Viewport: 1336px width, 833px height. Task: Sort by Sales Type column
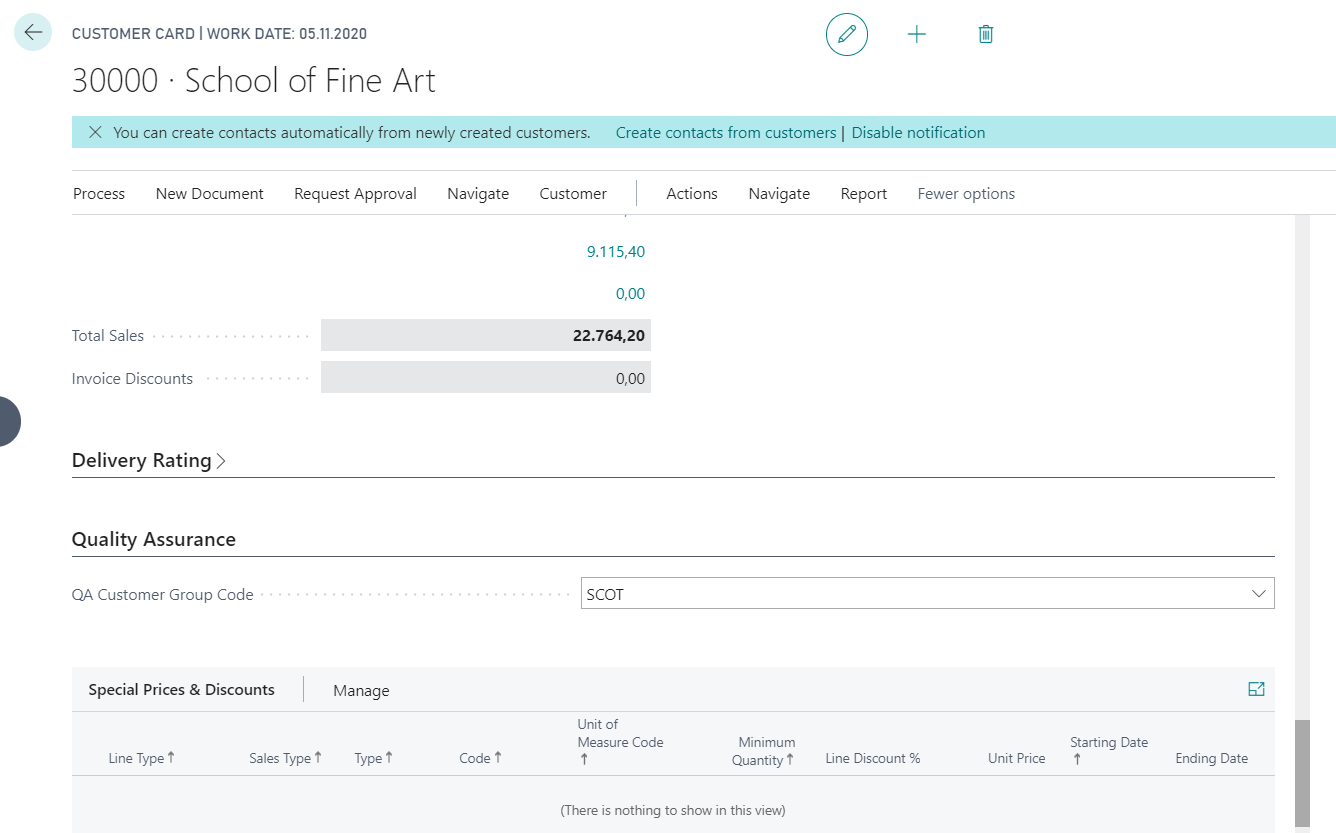285,758
